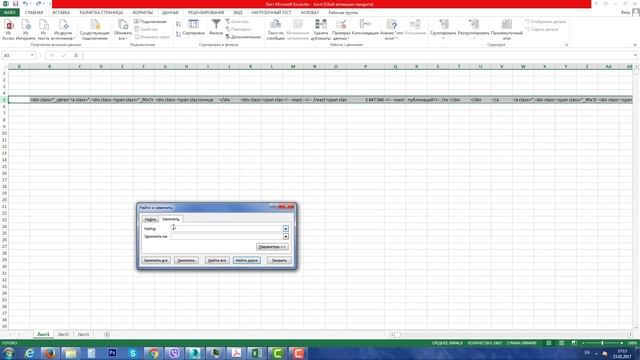Viewport: 640px width, 360px height.
Task: Click Sort descending Z-A icon
Action: tap(178, 34)
